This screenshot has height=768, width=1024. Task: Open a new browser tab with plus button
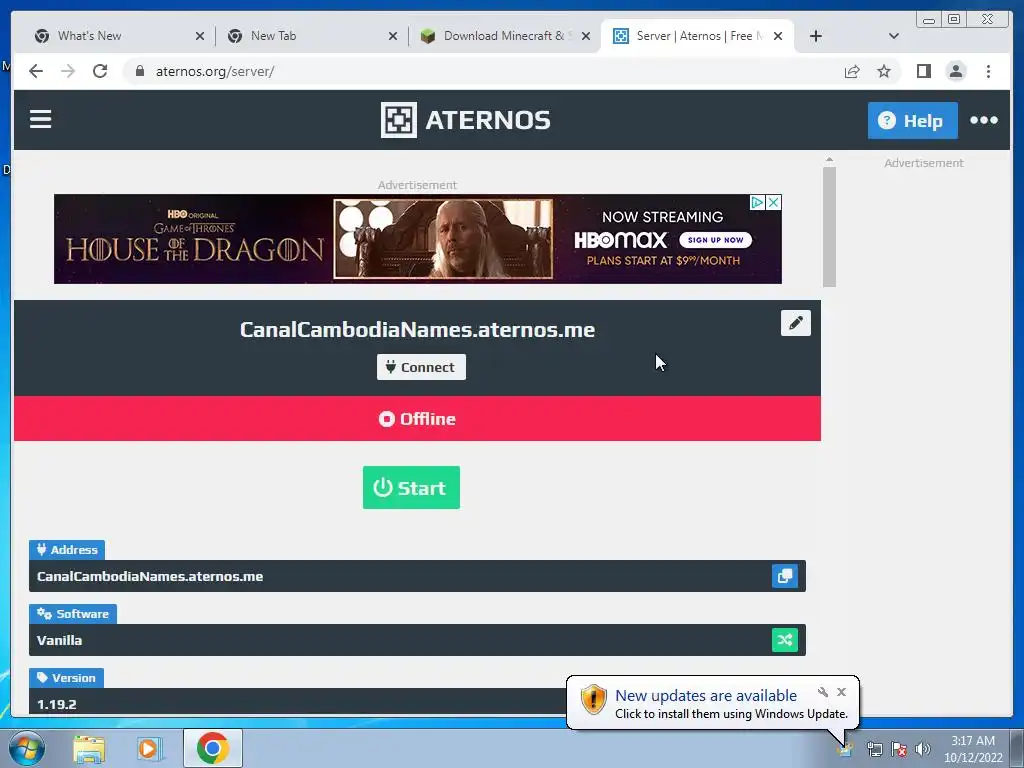tap(816, 36)
